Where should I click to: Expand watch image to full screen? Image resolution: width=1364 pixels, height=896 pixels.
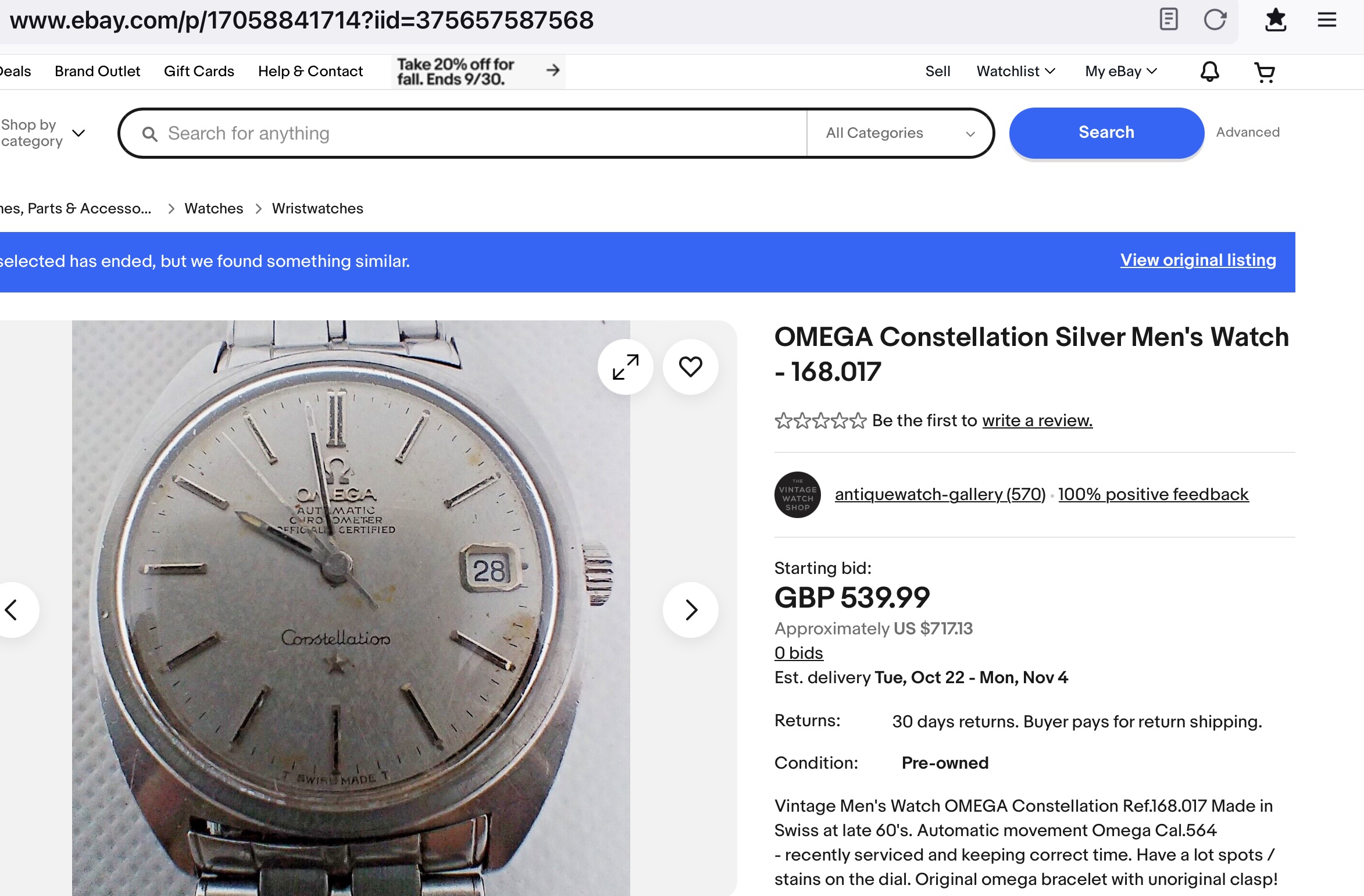pos(626,367)
